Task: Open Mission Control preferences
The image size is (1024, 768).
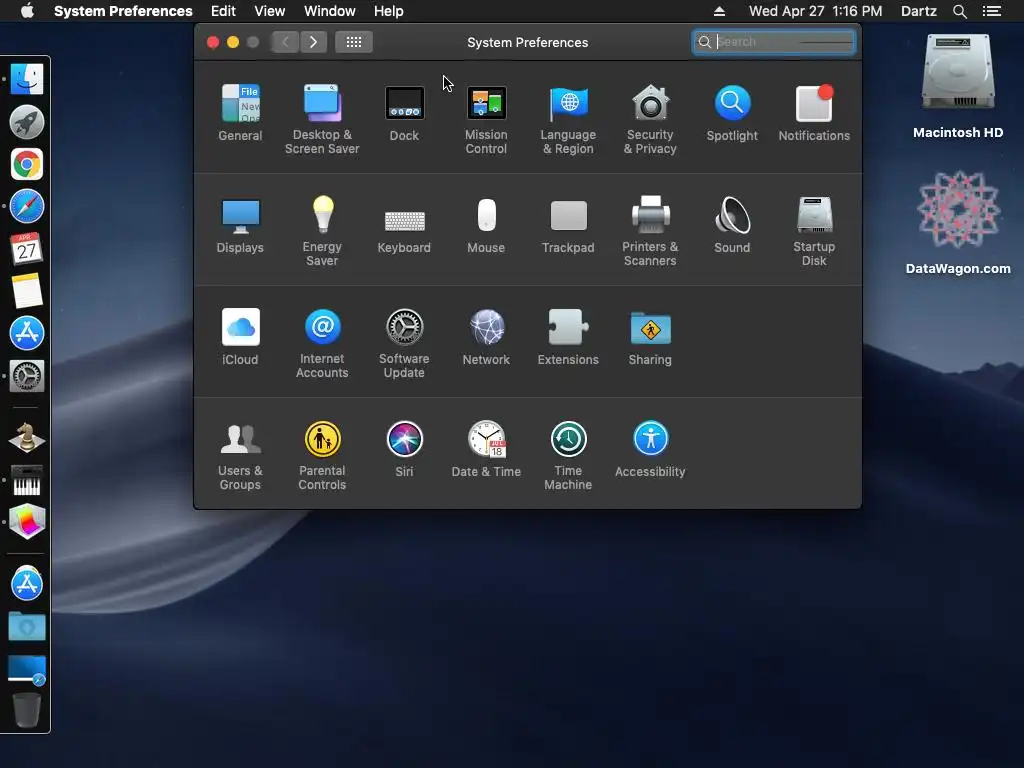Action: coord(487,119)
